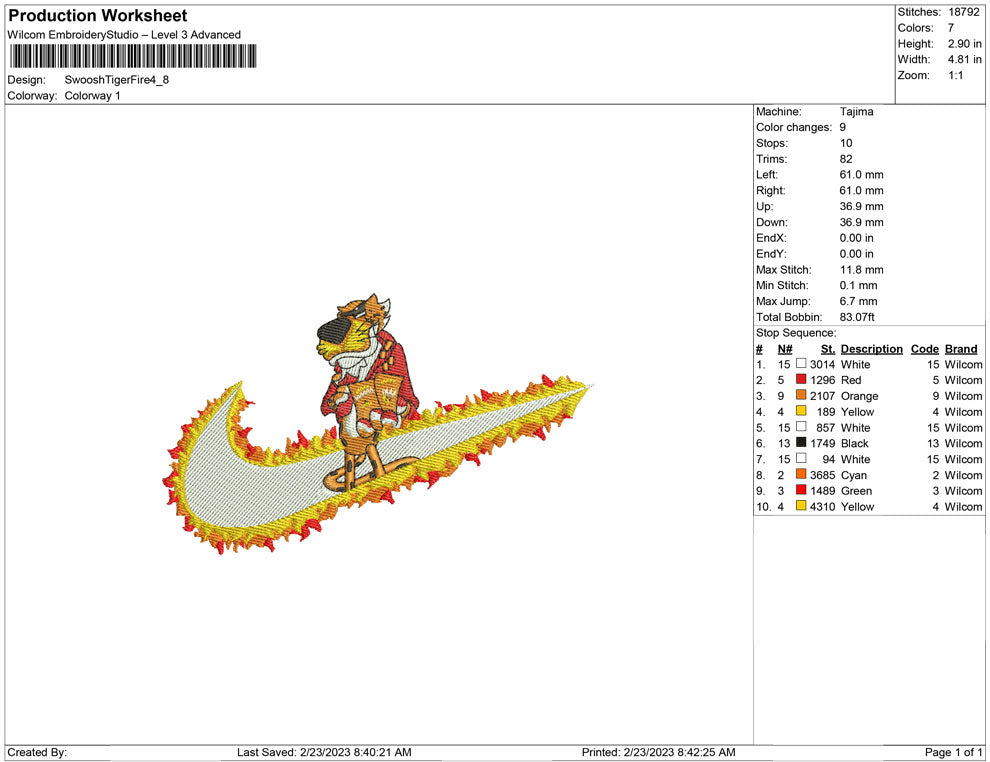This screenshot has height=762, width=990.
Task: Pick the Yellow swatch for stop 4
Action: click(800, 412)
